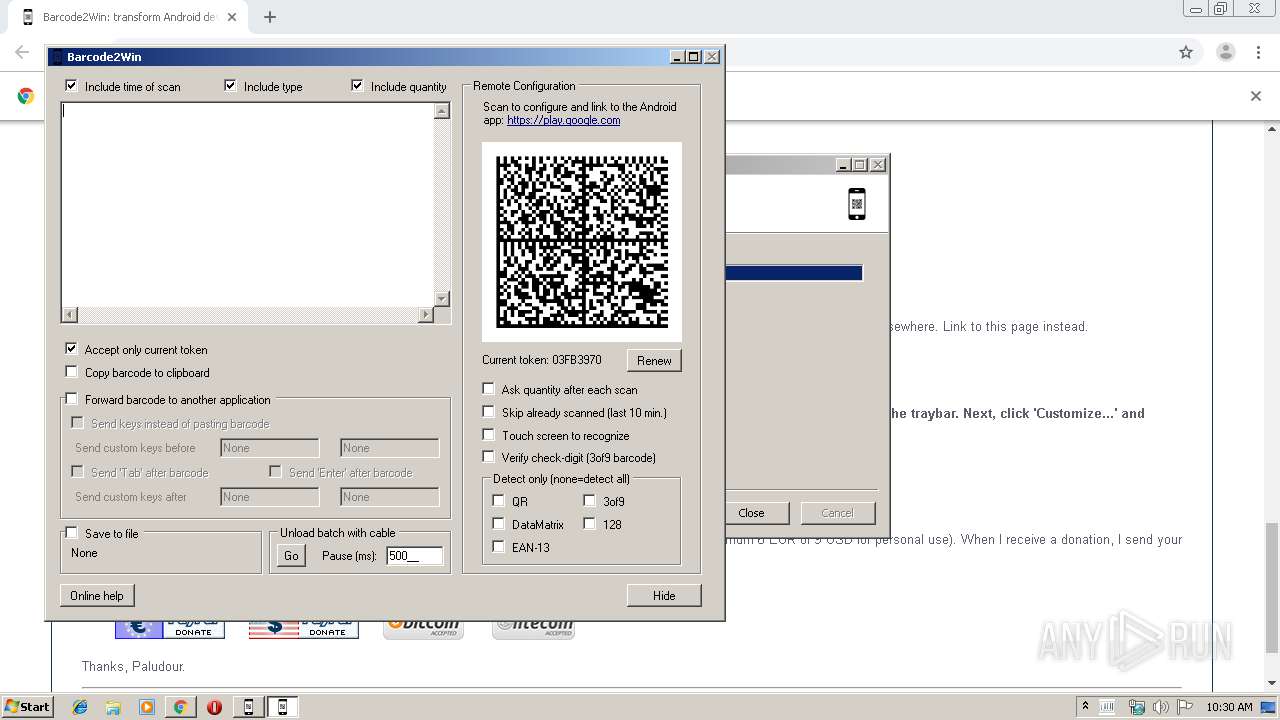Screen dimensions: 1280x720
Task: Click the phone icon in the background dialog
Action: (856, 203)
